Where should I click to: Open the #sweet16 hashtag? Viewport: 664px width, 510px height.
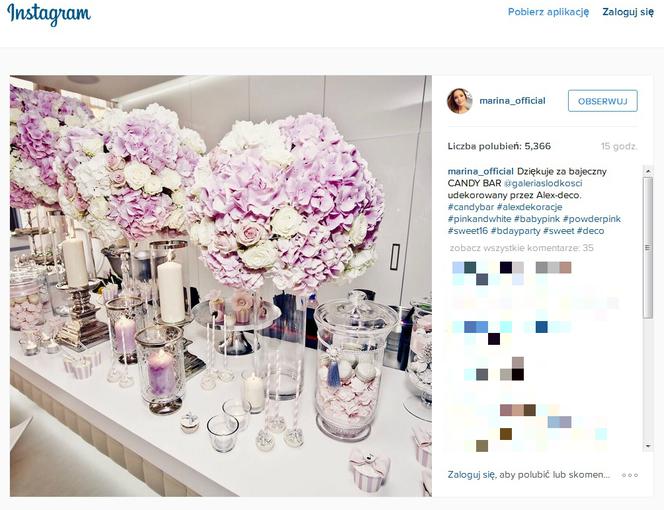468,231
